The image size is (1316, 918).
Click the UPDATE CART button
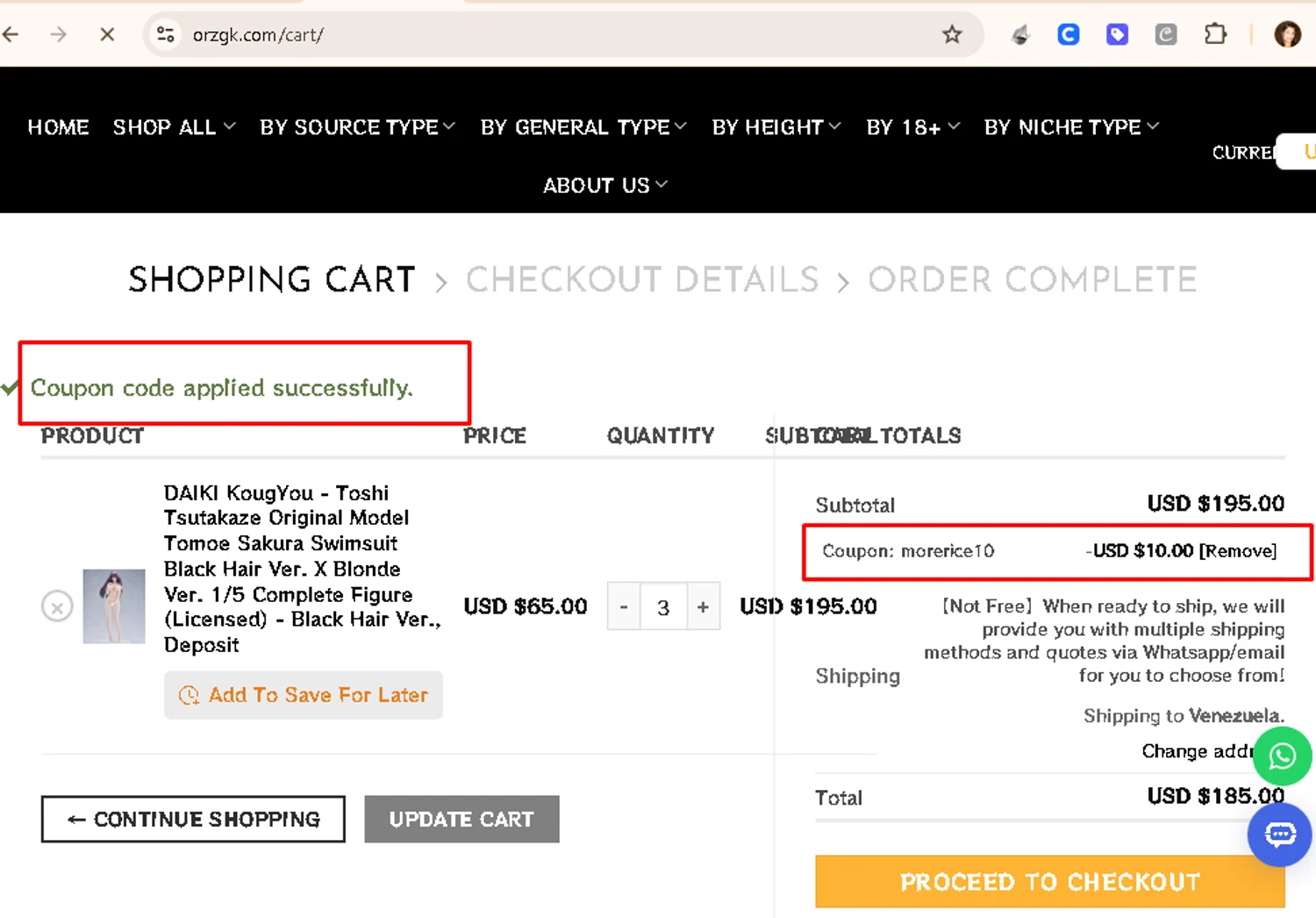point(461,819)
